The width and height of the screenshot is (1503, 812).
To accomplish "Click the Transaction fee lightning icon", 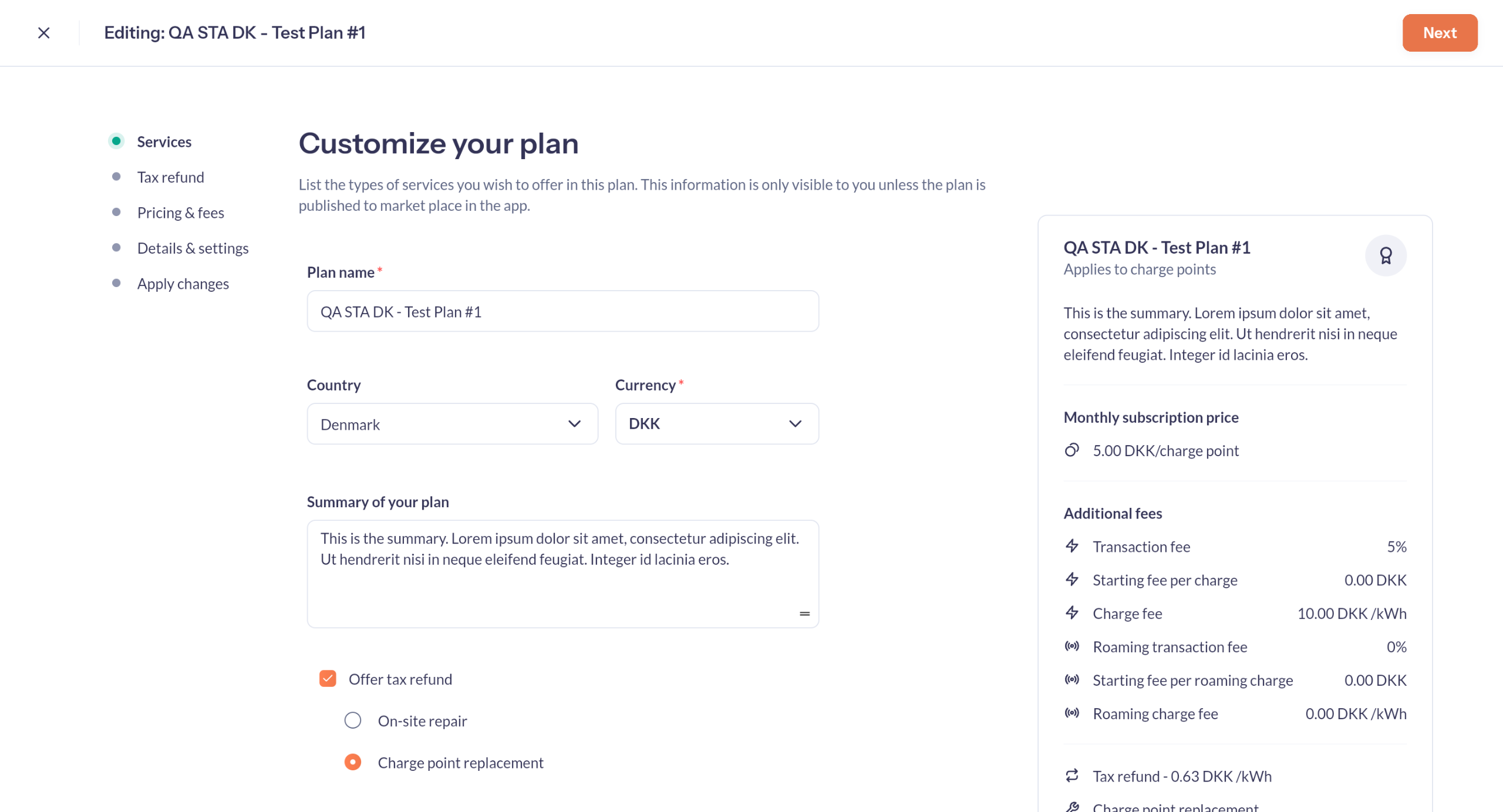I will (1072, 546).
